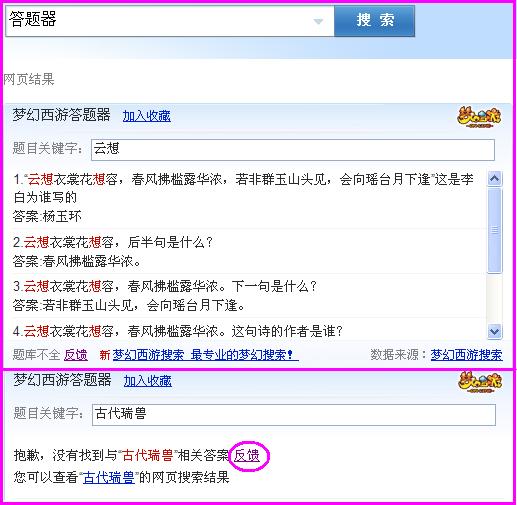This screenshot has width=517, height=505.
Task: Open the 梦幻西游搜索 最专业的梦幻搜索 link
Action: [x=205, y=355]
